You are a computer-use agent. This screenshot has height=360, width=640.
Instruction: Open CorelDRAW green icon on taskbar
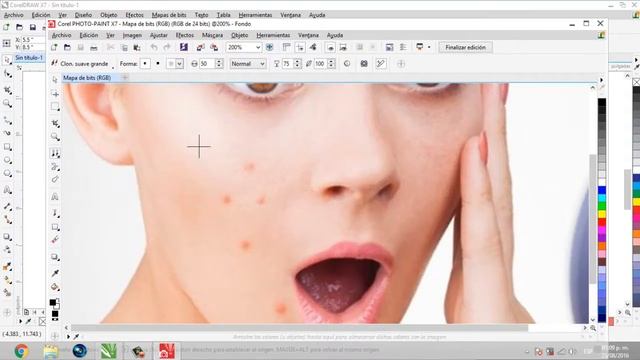[109, 351]
